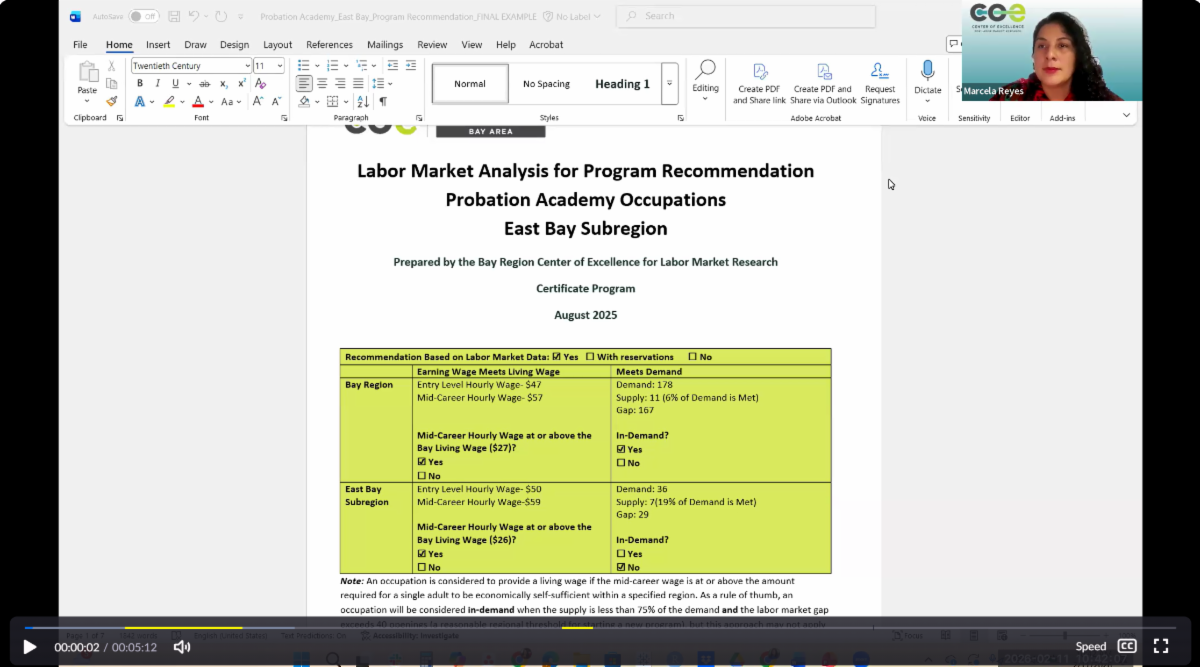Increase font size with grow font icon
The image size is (1200, 667).
point(258,101)
